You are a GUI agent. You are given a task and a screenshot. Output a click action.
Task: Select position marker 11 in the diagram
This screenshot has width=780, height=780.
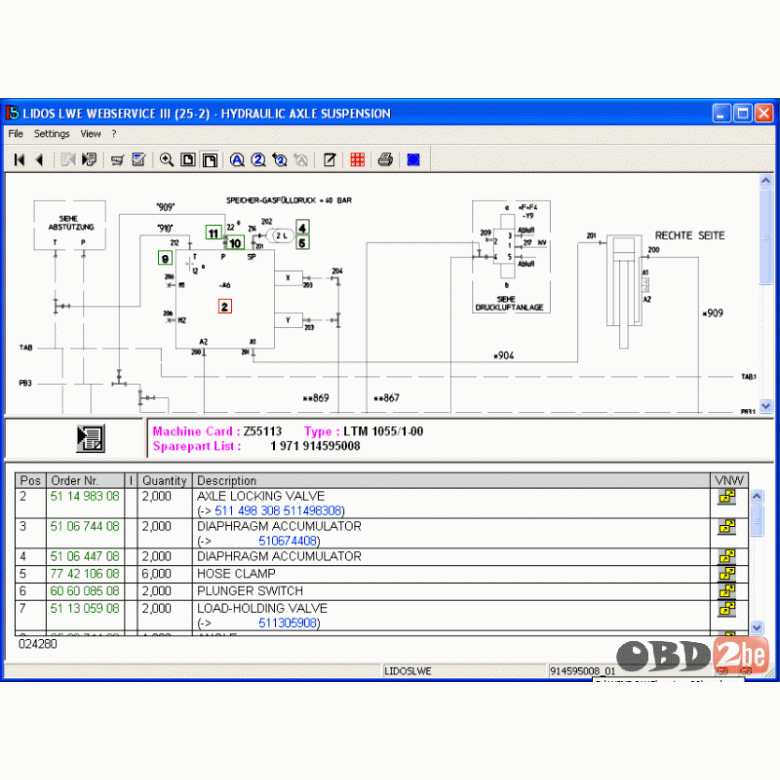click(x=213, y=233)
